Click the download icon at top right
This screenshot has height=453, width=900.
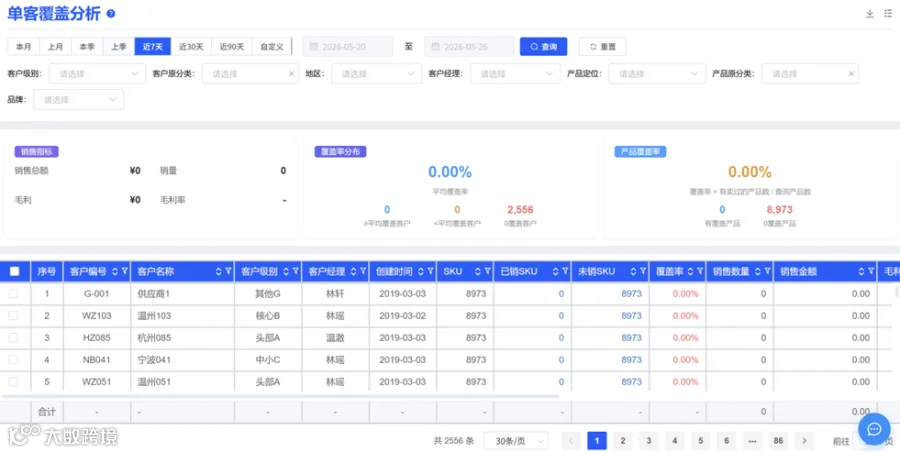(870, 14)
